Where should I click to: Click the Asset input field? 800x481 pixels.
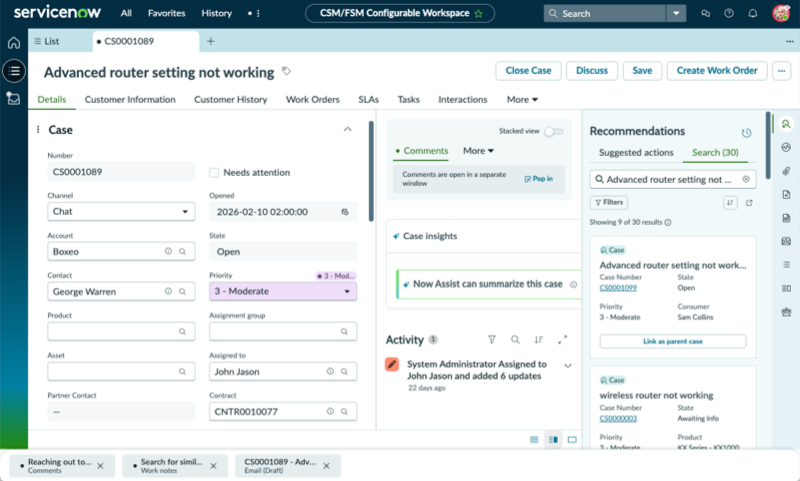121,371
